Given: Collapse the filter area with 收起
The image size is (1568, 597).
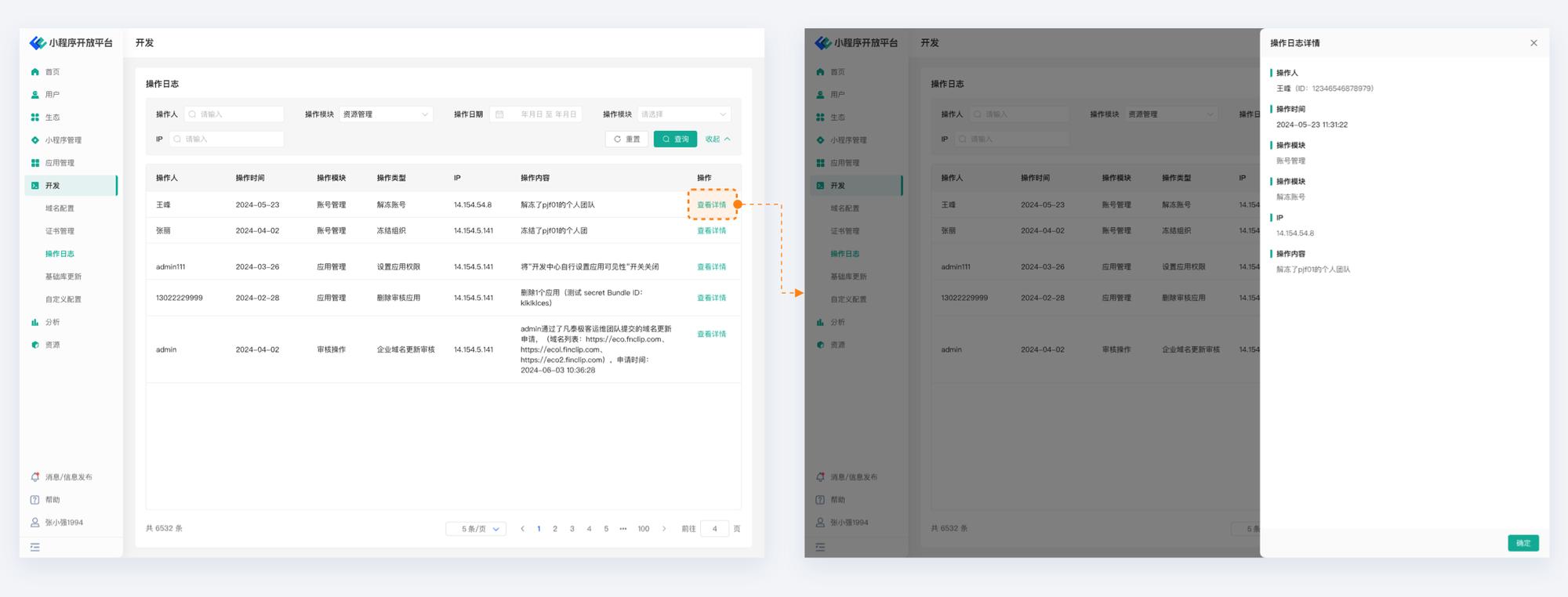Looking at the screenshot, I should 717,139.
